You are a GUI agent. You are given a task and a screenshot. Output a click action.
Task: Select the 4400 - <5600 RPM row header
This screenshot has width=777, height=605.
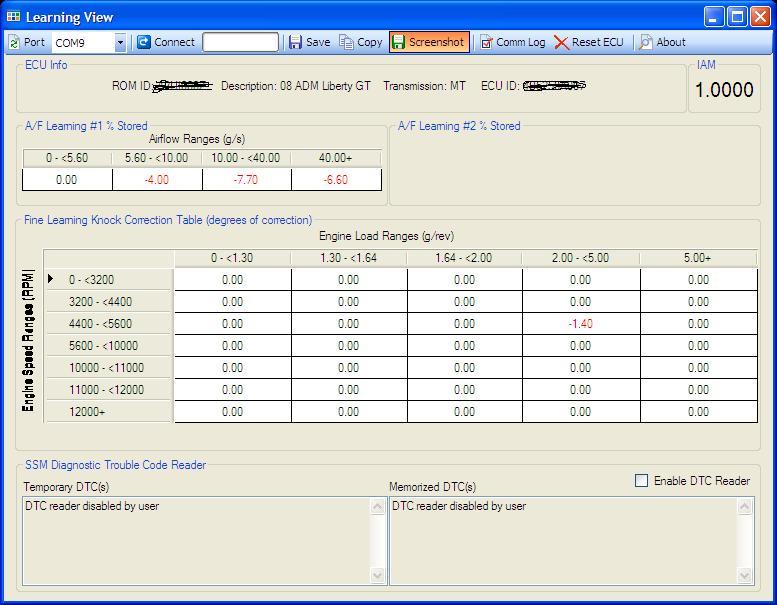point(109,324)
